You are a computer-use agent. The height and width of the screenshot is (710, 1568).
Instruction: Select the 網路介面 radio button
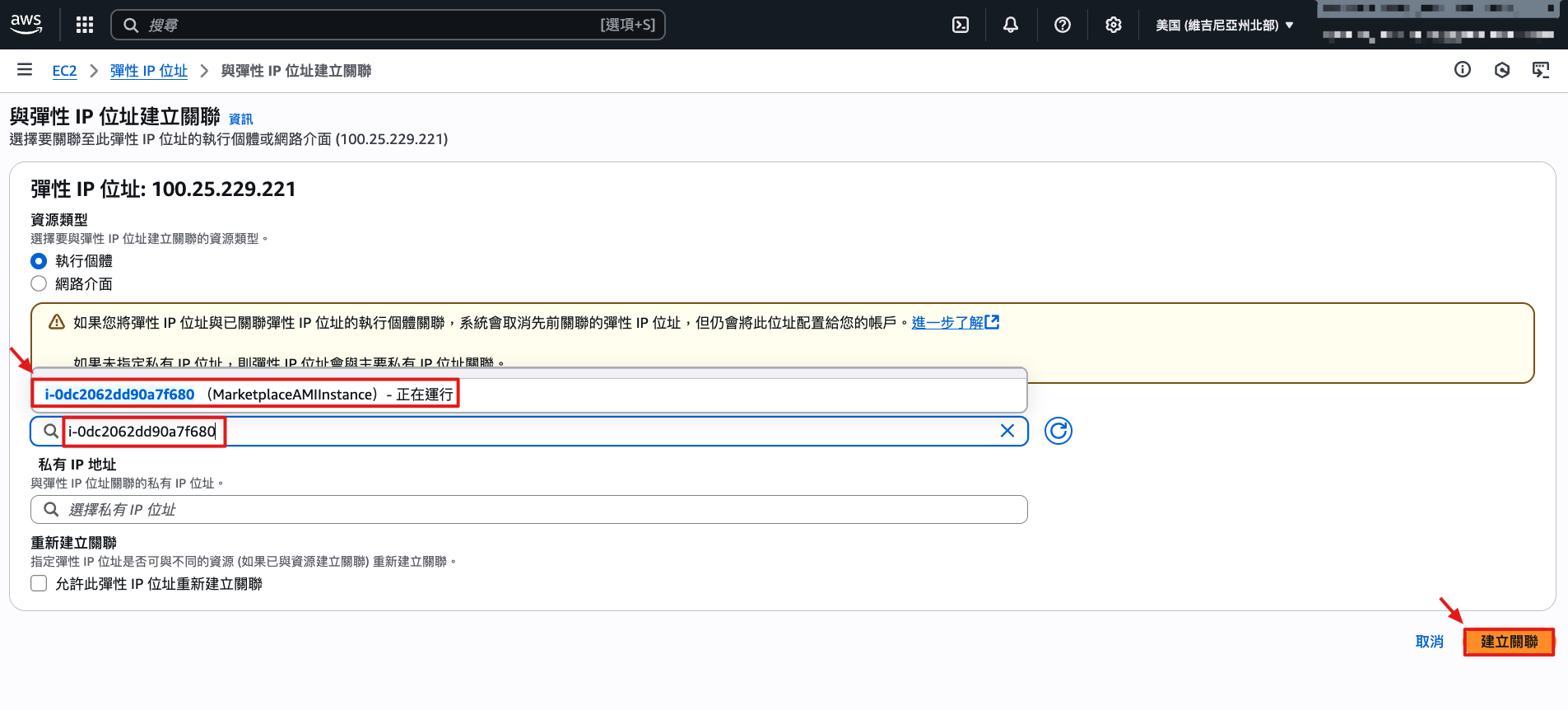(39, 284)
